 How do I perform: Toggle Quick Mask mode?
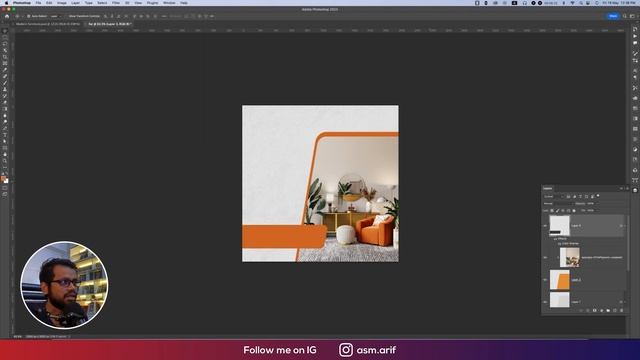(5, 188)
